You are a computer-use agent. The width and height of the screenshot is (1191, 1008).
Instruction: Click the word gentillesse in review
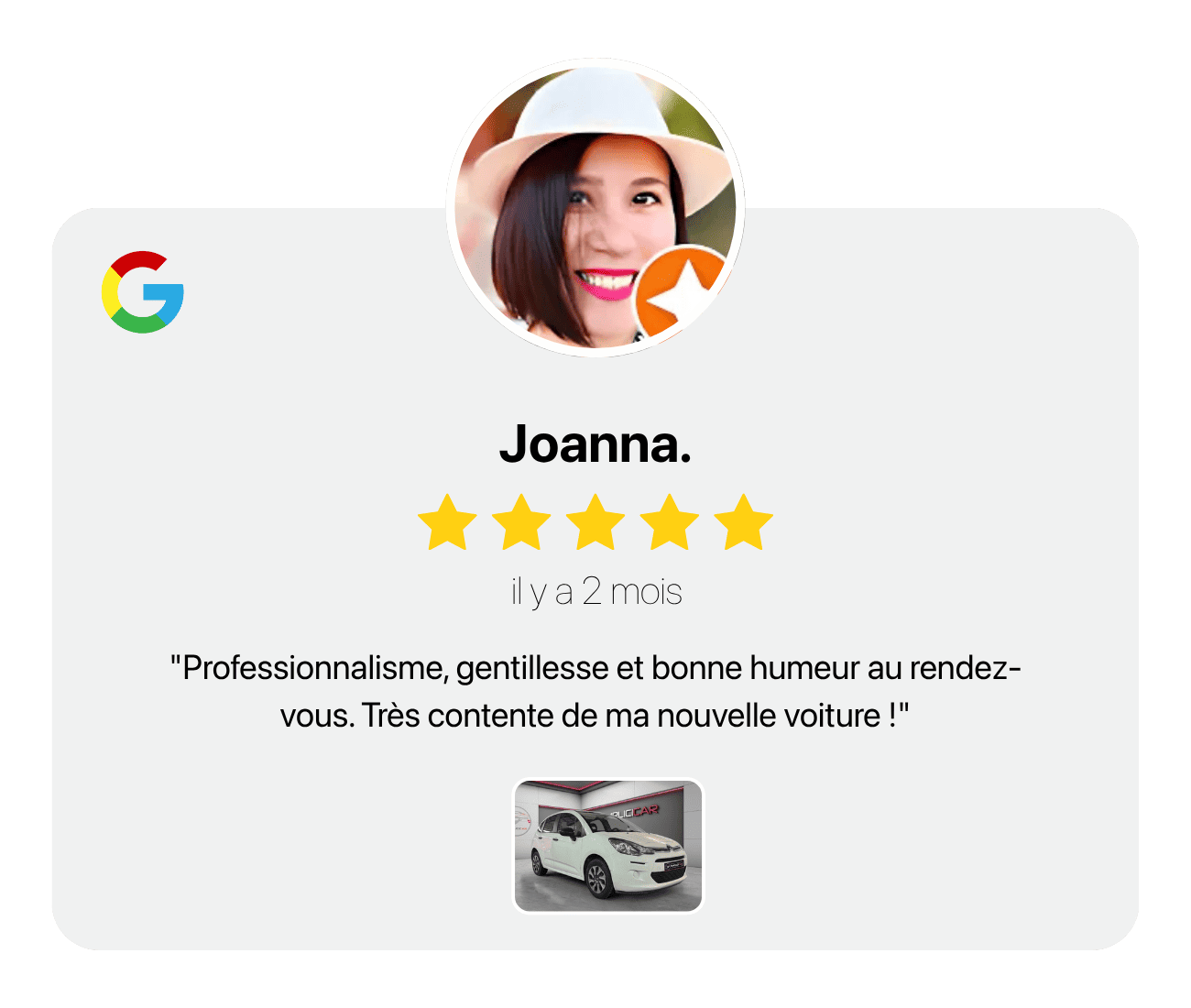point(532,668)
